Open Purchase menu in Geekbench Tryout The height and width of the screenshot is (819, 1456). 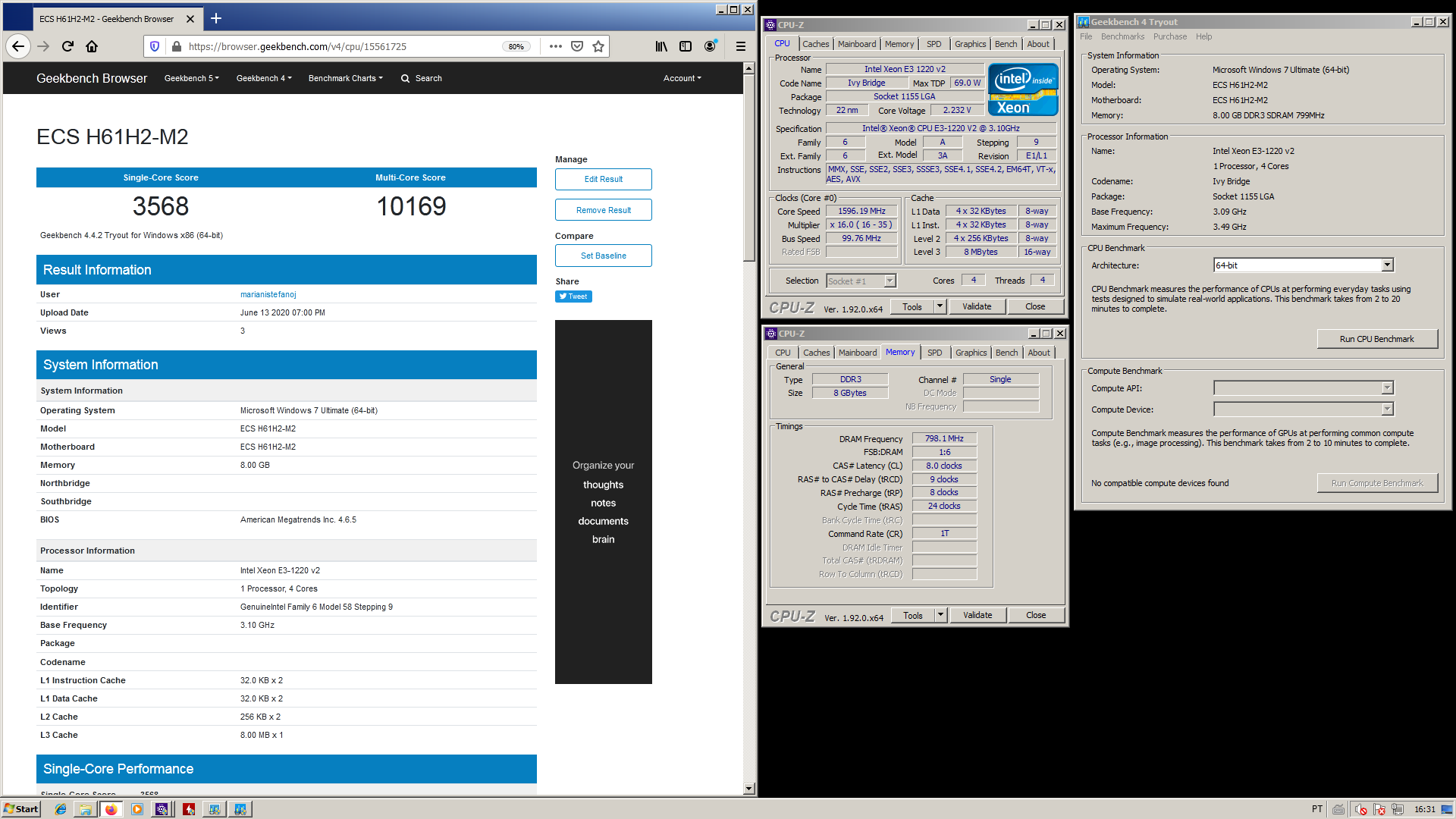pos(1170,36)
